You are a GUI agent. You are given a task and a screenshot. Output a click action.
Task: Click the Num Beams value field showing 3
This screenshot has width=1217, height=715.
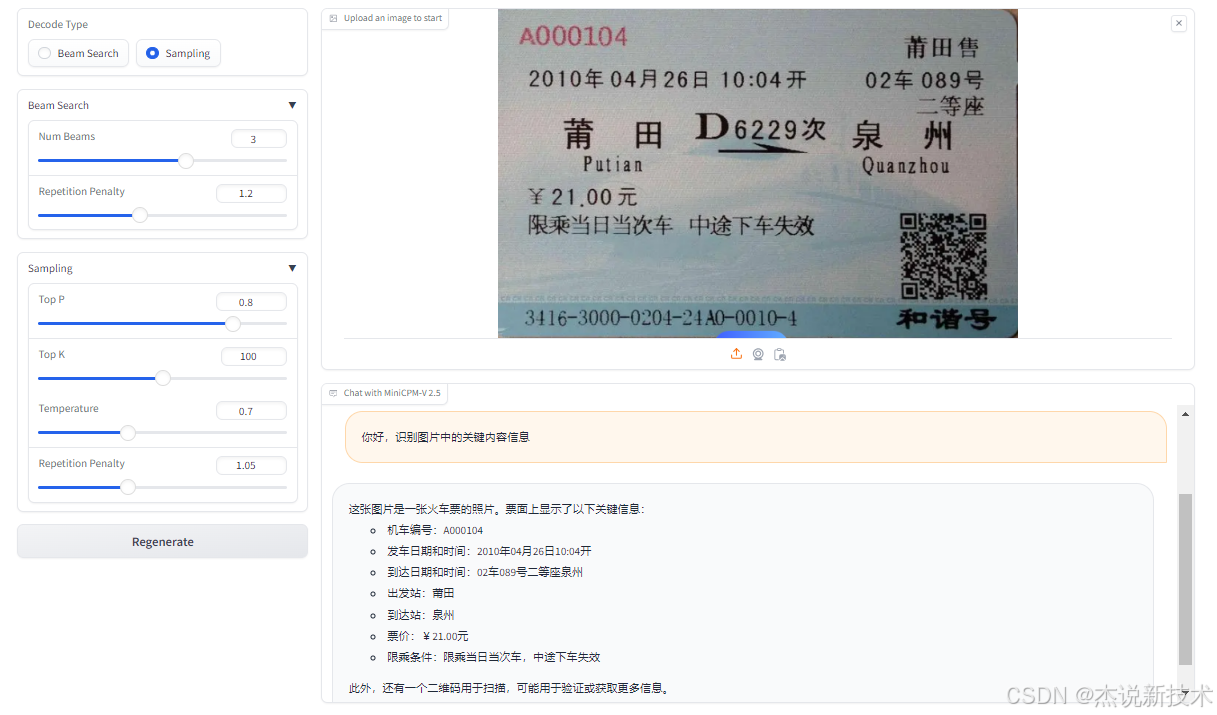(x=259, y=139)
